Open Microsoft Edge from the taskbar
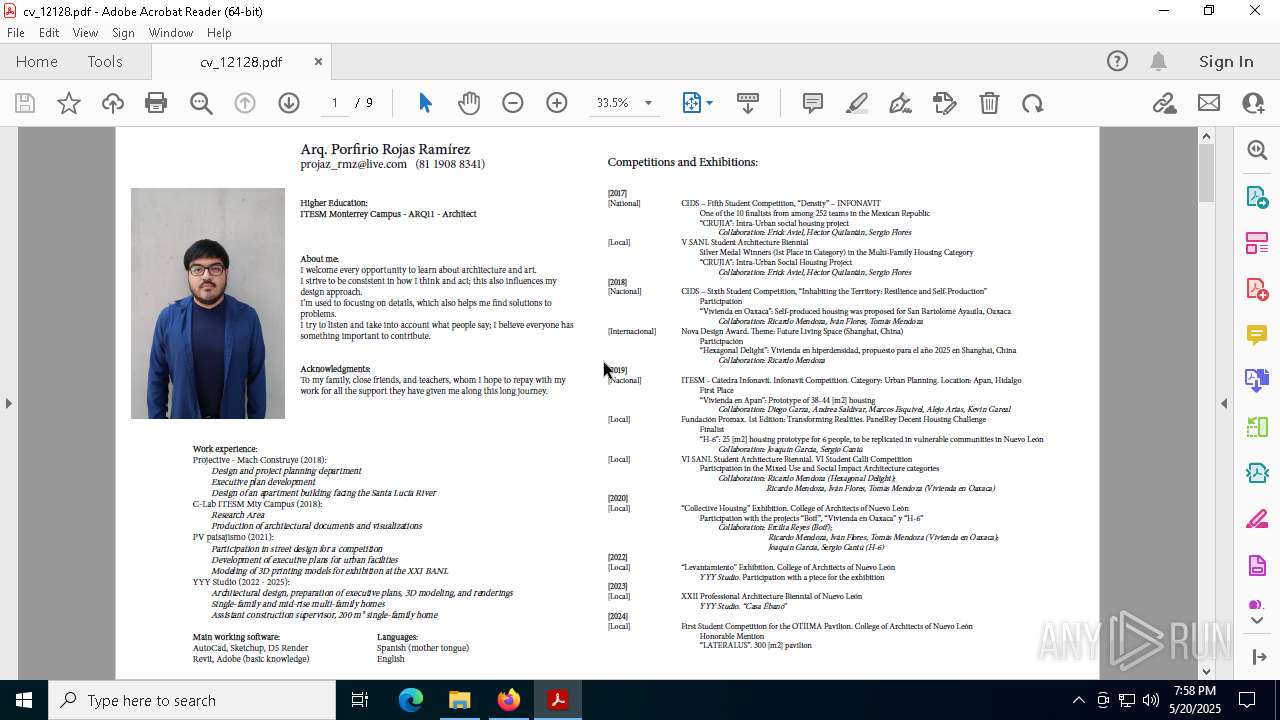 coord(411,700)
